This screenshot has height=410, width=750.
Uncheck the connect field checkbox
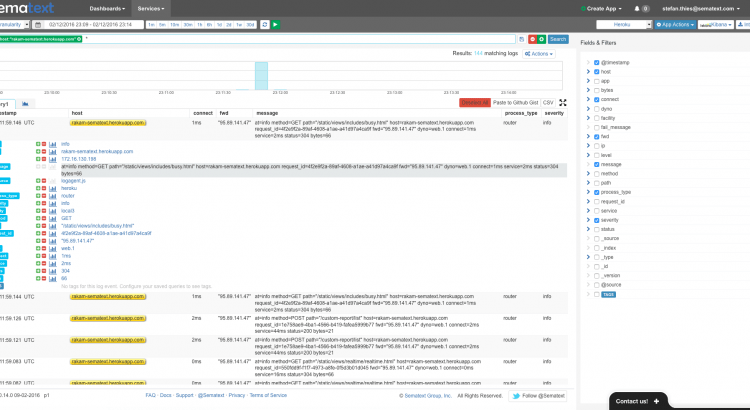coord(596,100)
